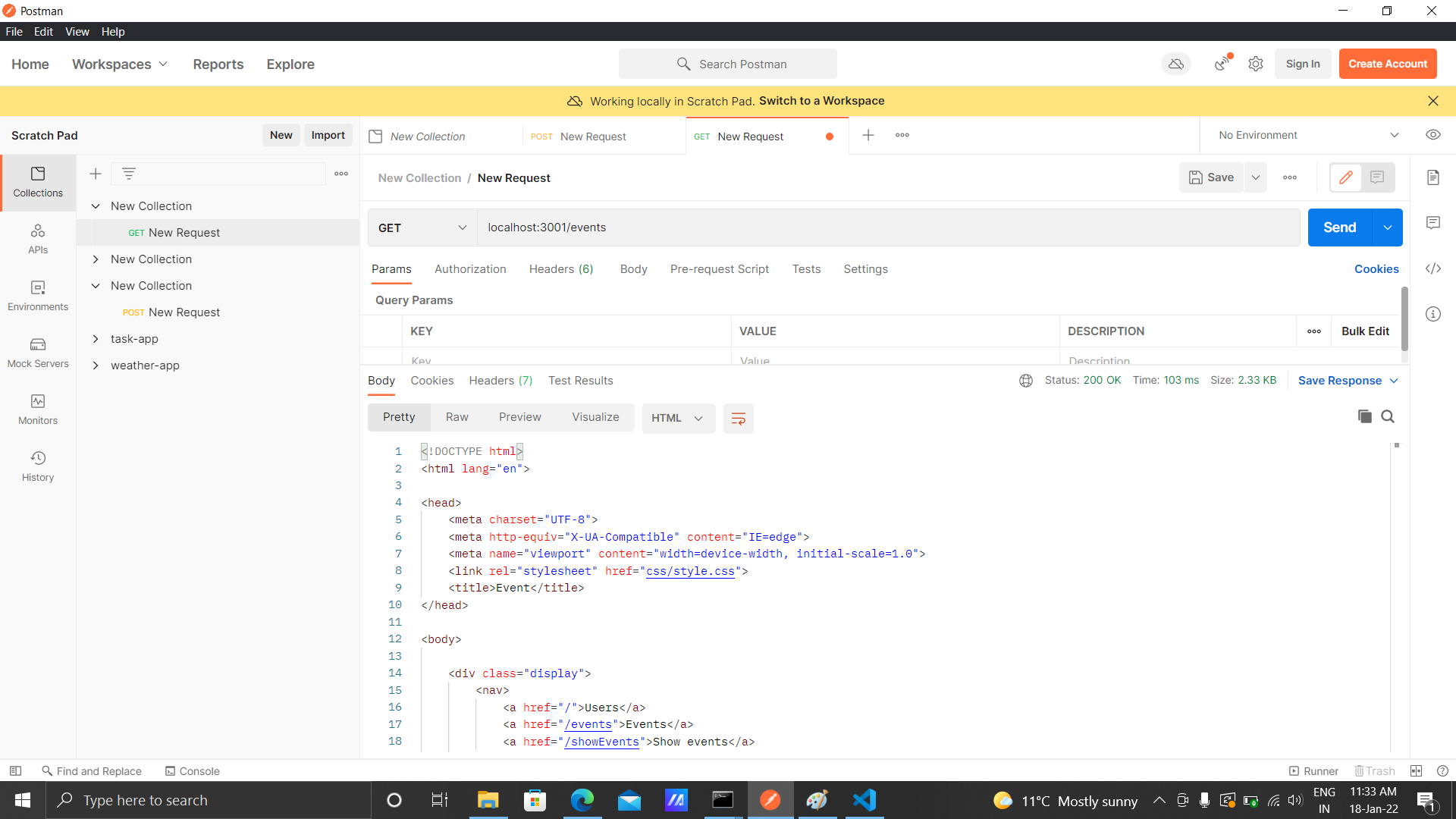Open the code snippet icon

pos(1433,268)
